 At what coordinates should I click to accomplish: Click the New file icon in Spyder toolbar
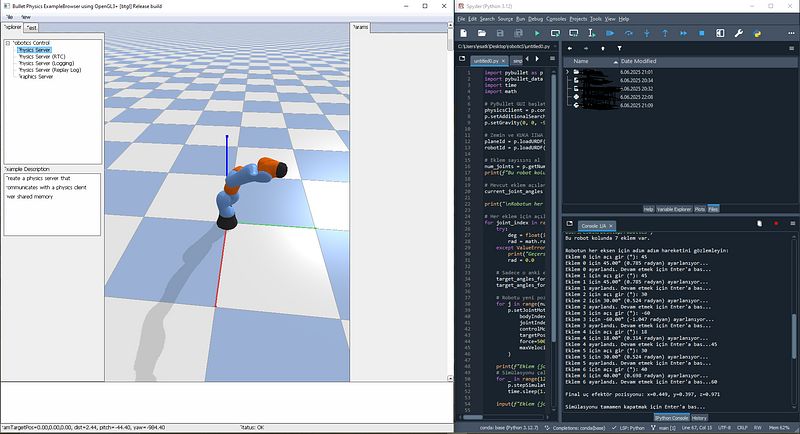[x=463, y=32]
